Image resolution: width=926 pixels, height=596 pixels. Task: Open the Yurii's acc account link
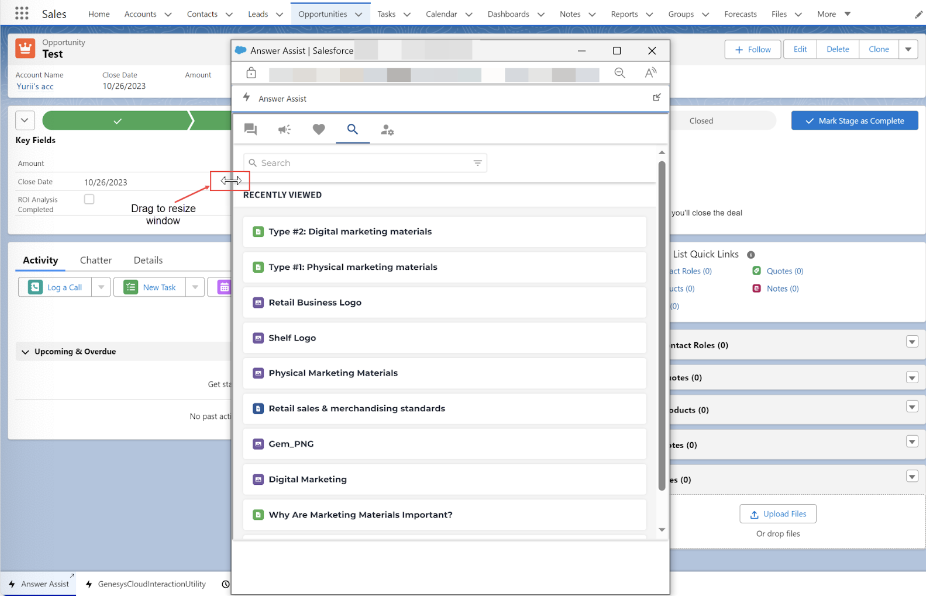click(x=35, y=86)
